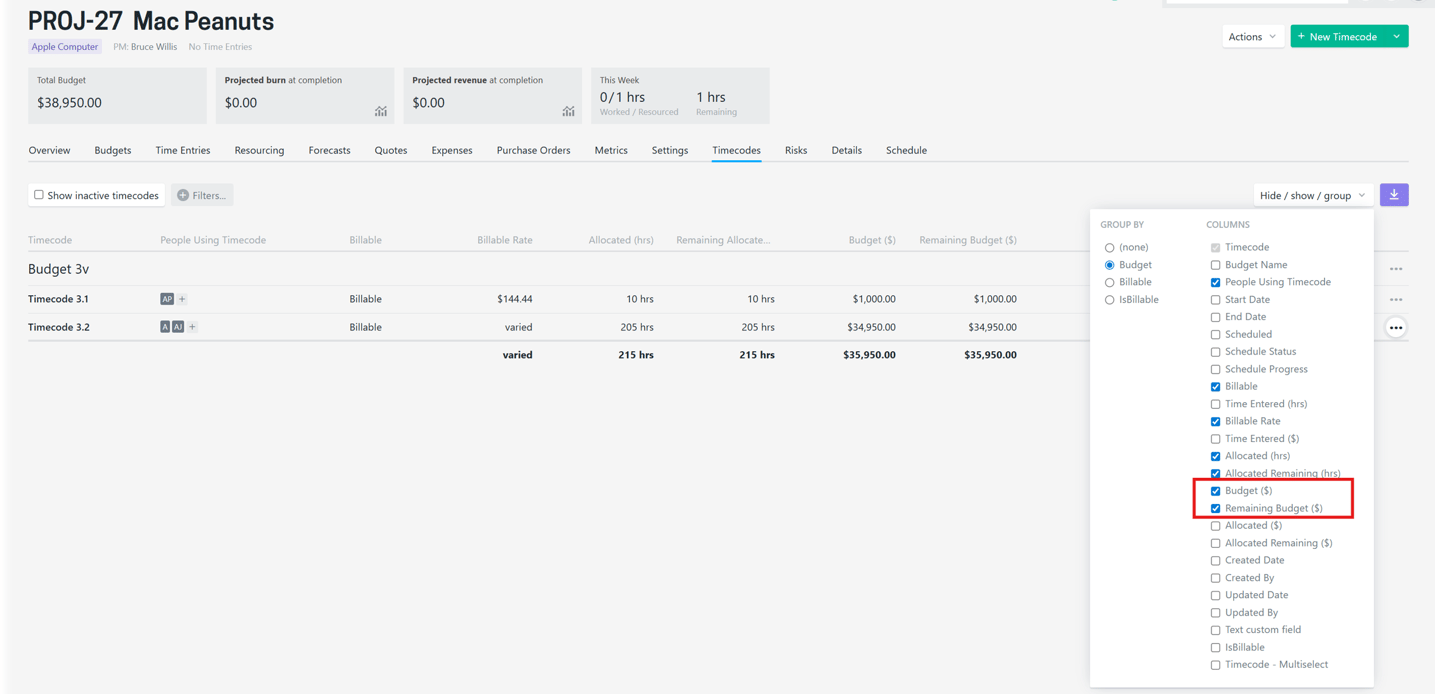
Task: Open the Resourcing tab
Action: pos(259,150)
